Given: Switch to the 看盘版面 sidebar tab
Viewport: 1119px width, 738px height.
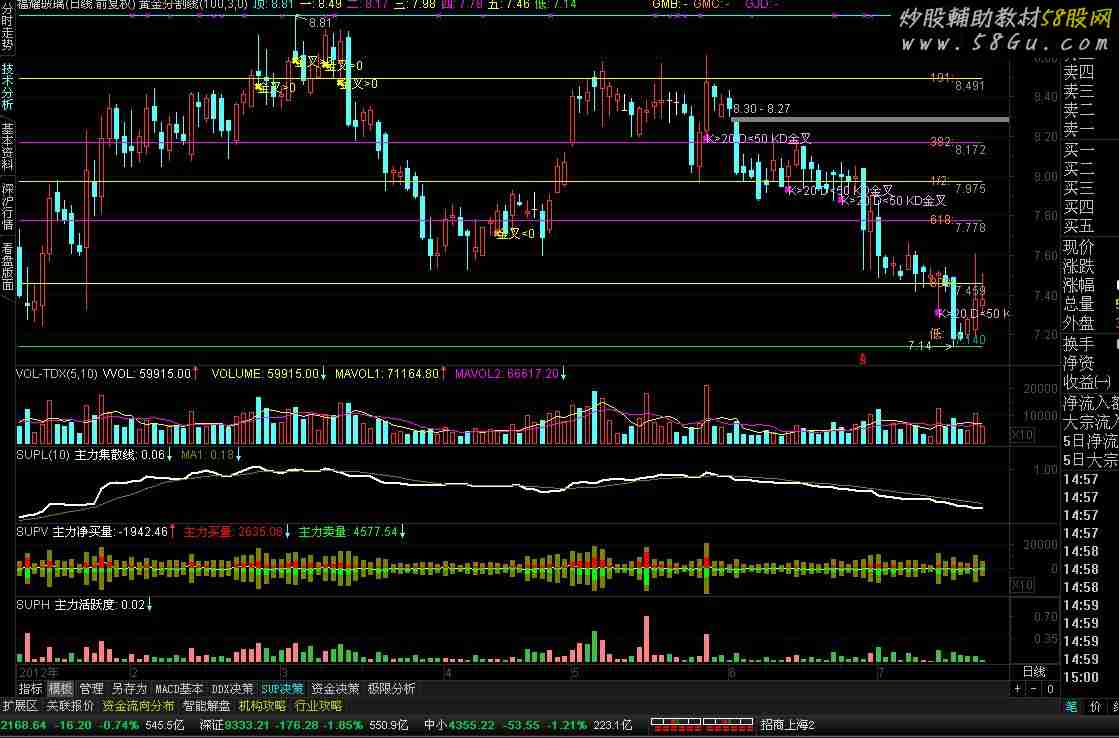Looking at the screenshot, I should pyautogui.click(x=7, y=266).
